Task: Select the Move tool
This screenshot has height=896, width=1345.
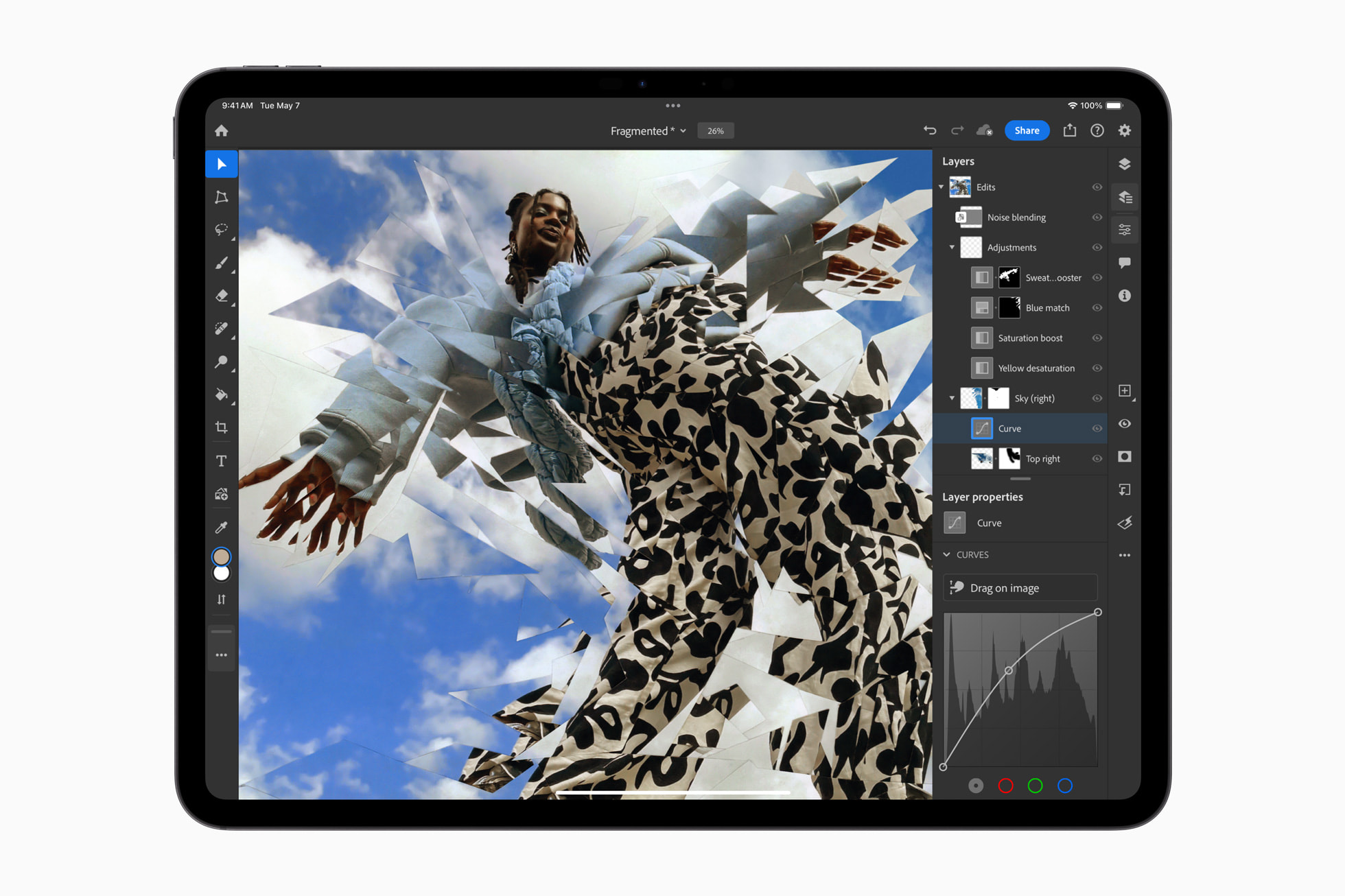Action: 222,164
